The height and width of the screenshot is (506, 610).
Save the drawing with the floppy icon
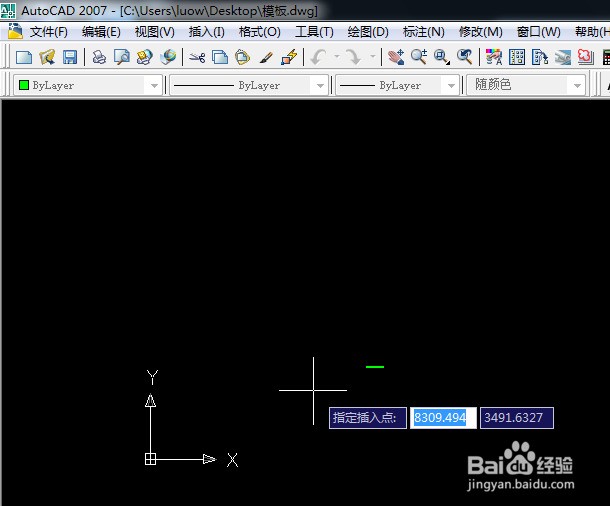pos(70,57)
